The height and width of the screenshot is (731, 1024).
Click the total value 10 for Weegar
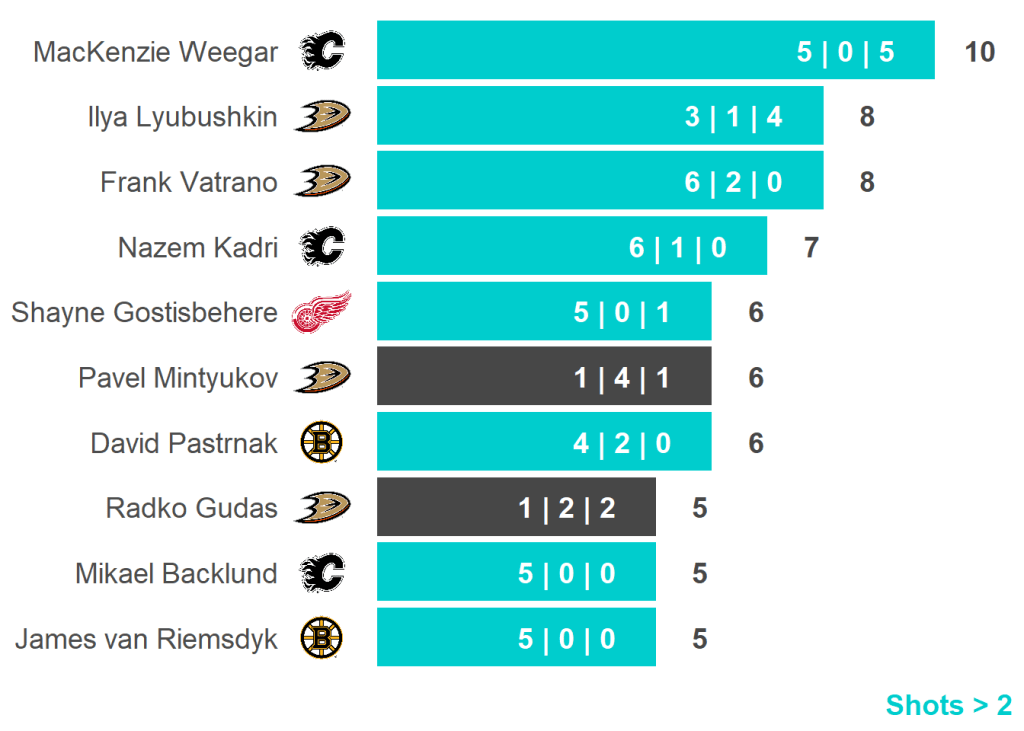980,52
